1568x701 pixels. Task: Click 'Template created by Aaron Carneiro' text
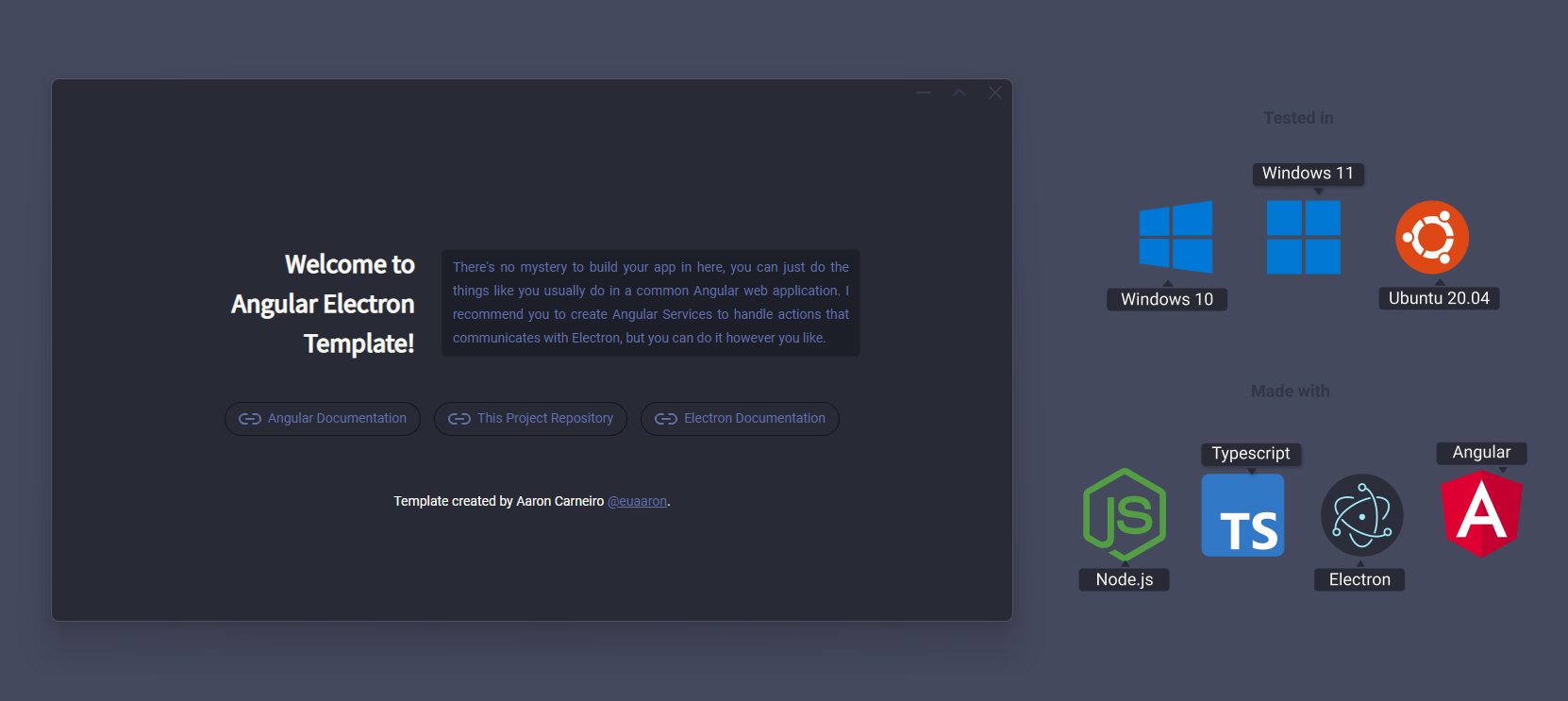coord(499,501)
